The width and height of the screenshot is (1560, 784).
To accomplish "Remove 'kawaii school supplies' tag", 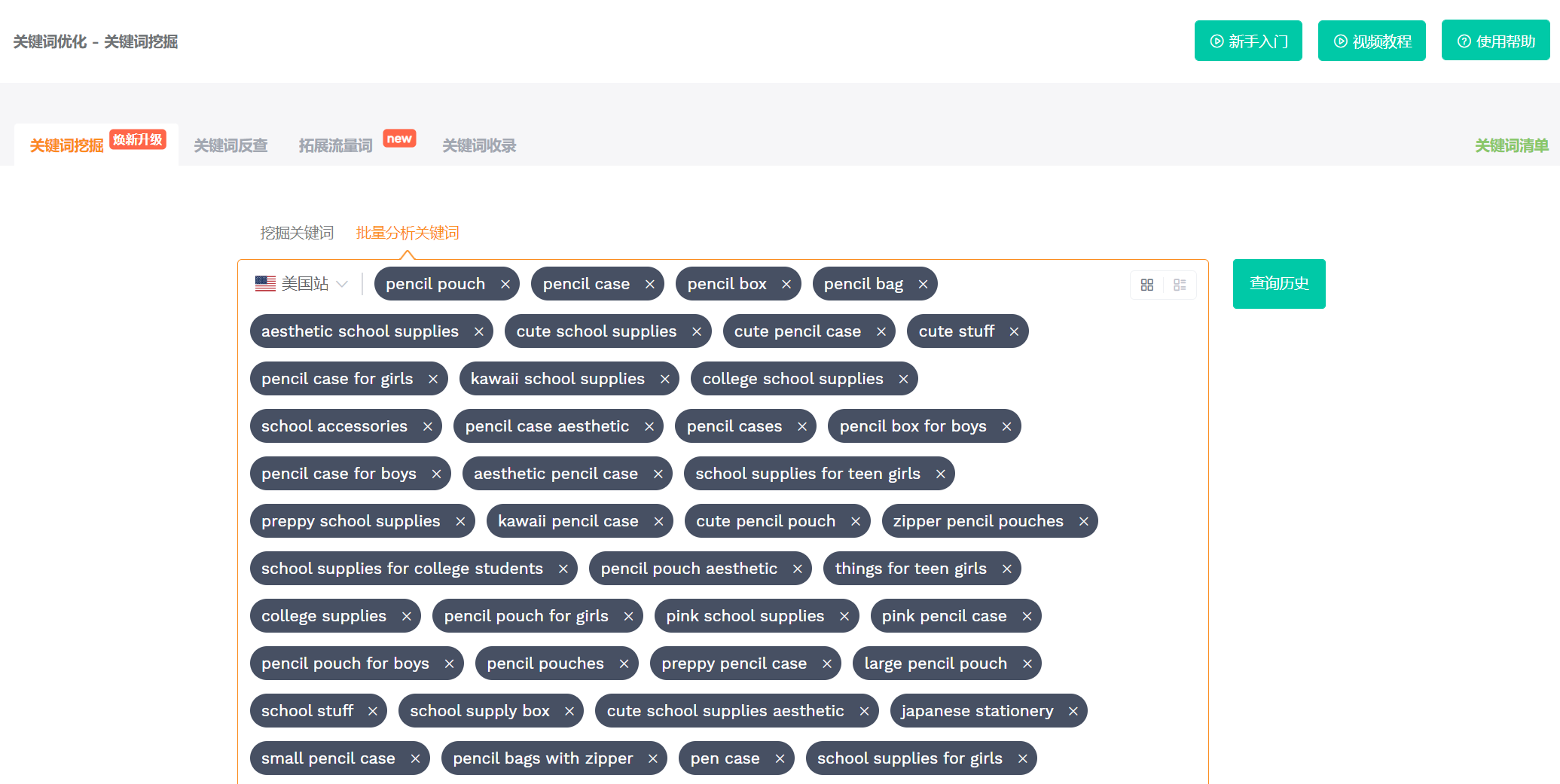I will pos(664,380).
